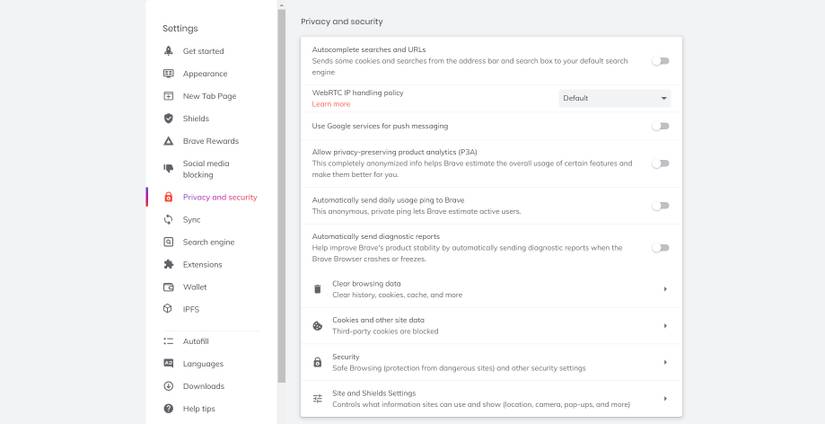This screenshot has width=825, height=424.
Task: Go to Search engine settings
Action: (208, 242)
